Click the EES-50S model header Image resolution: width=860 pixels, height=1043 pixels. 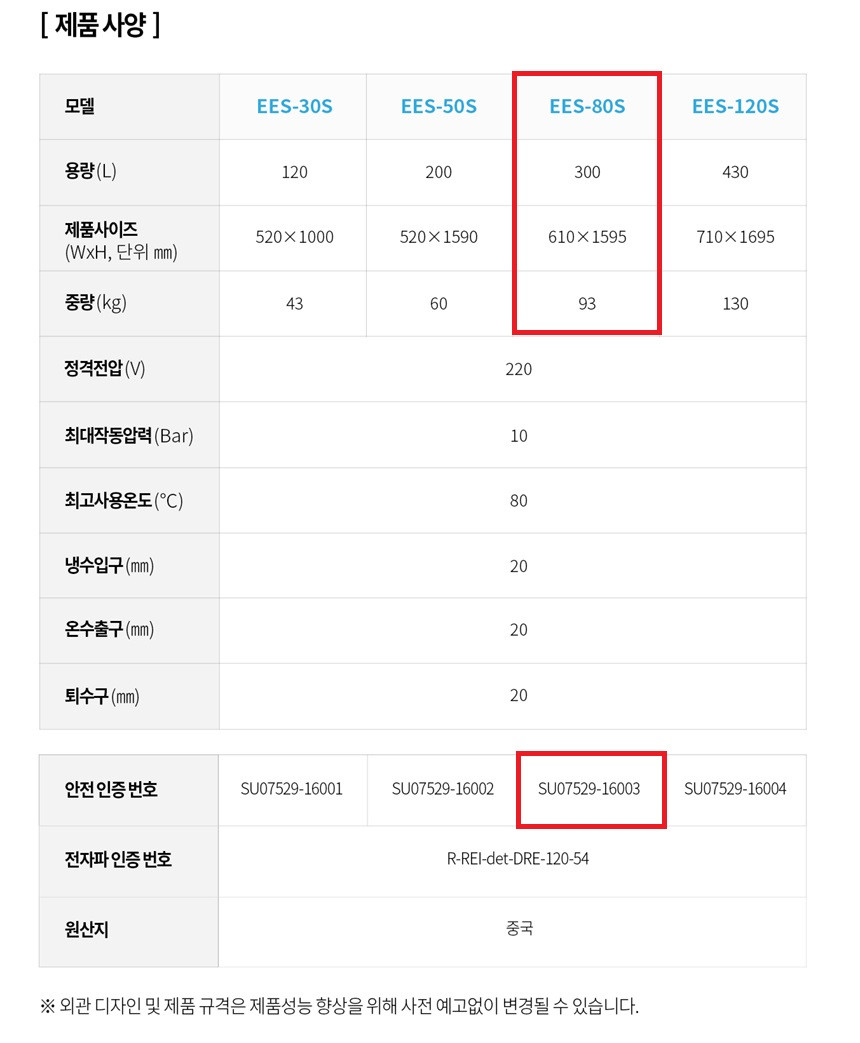[x=439, y=106]
